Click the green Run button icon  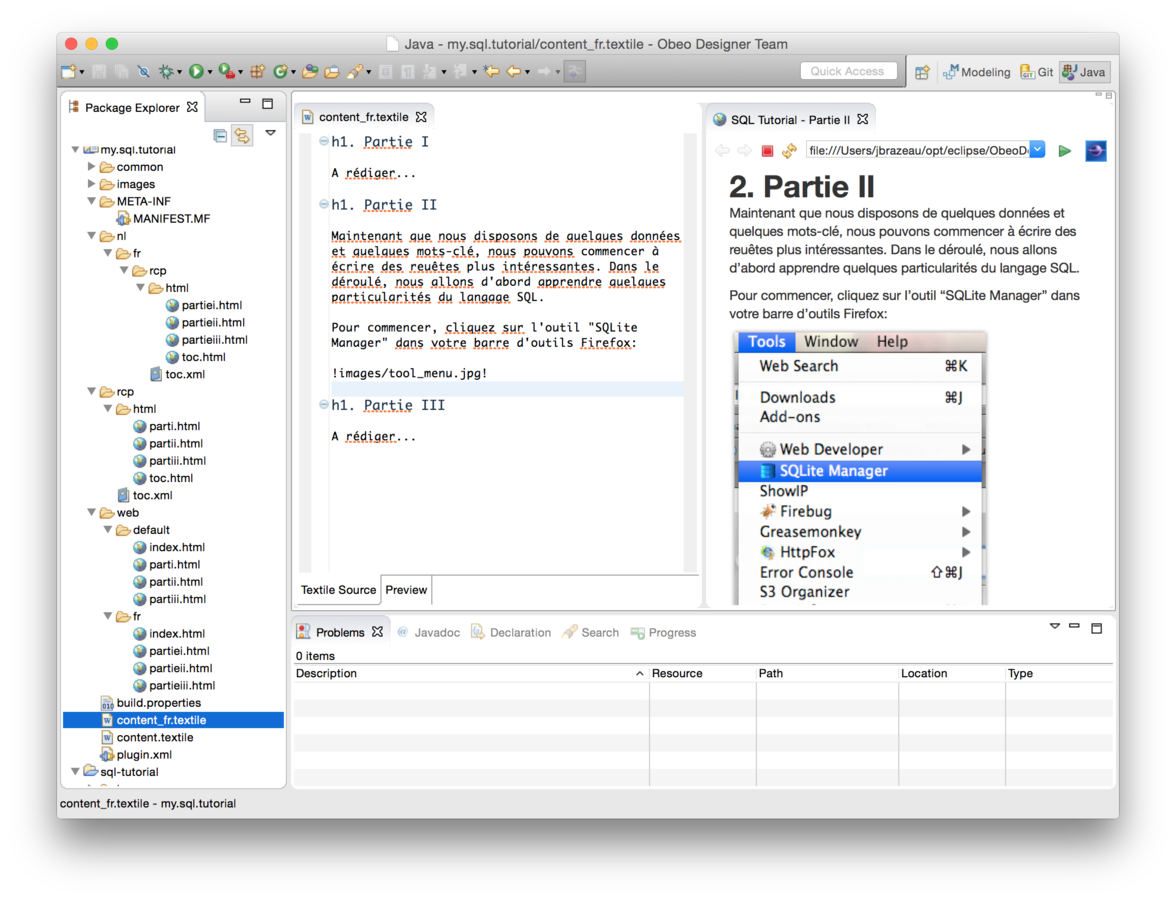pyautogui.click(x=196, y=71)
